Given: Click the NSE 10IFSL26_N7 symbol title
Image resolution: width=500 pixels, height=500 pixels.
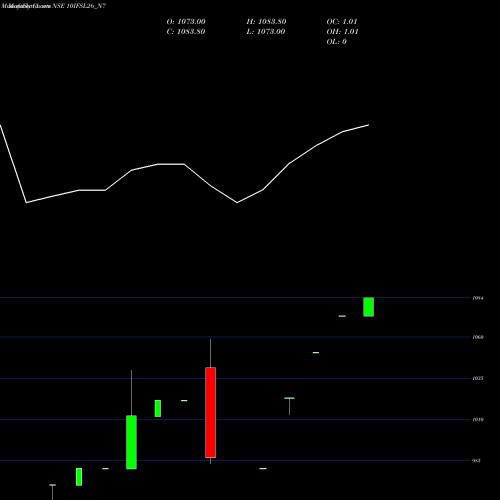Looking at the screenshot, I should click(79, 6).
